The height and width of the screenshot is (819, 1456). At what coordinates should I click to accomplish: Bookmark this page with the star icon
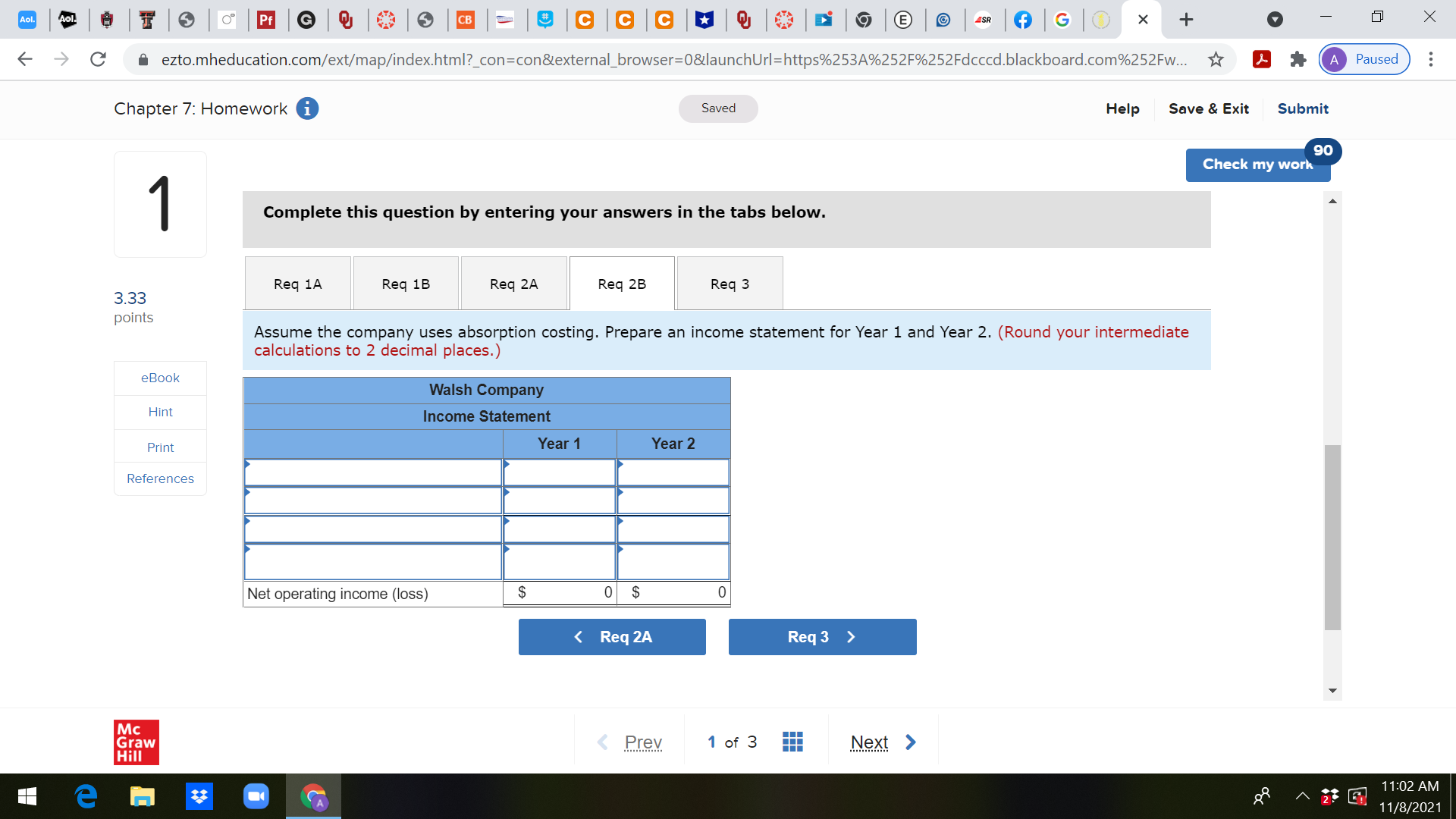[1216, 59]
